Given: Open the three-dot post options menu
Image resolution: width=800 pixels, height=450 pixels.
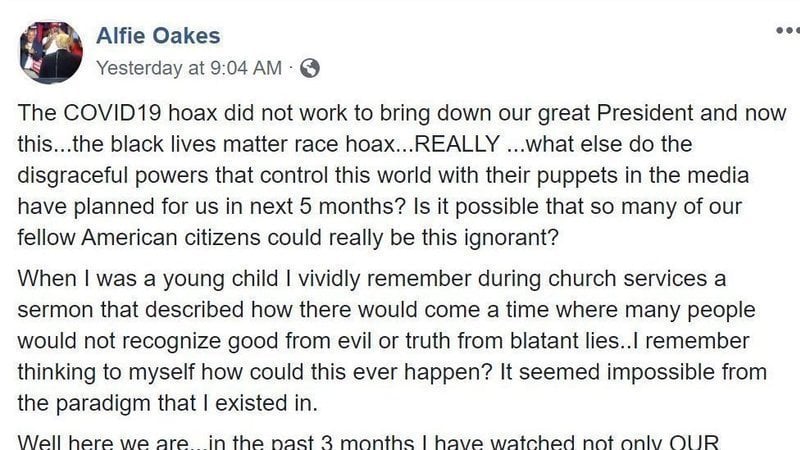Looking at the screenshot, I should (x=788, y=31).
